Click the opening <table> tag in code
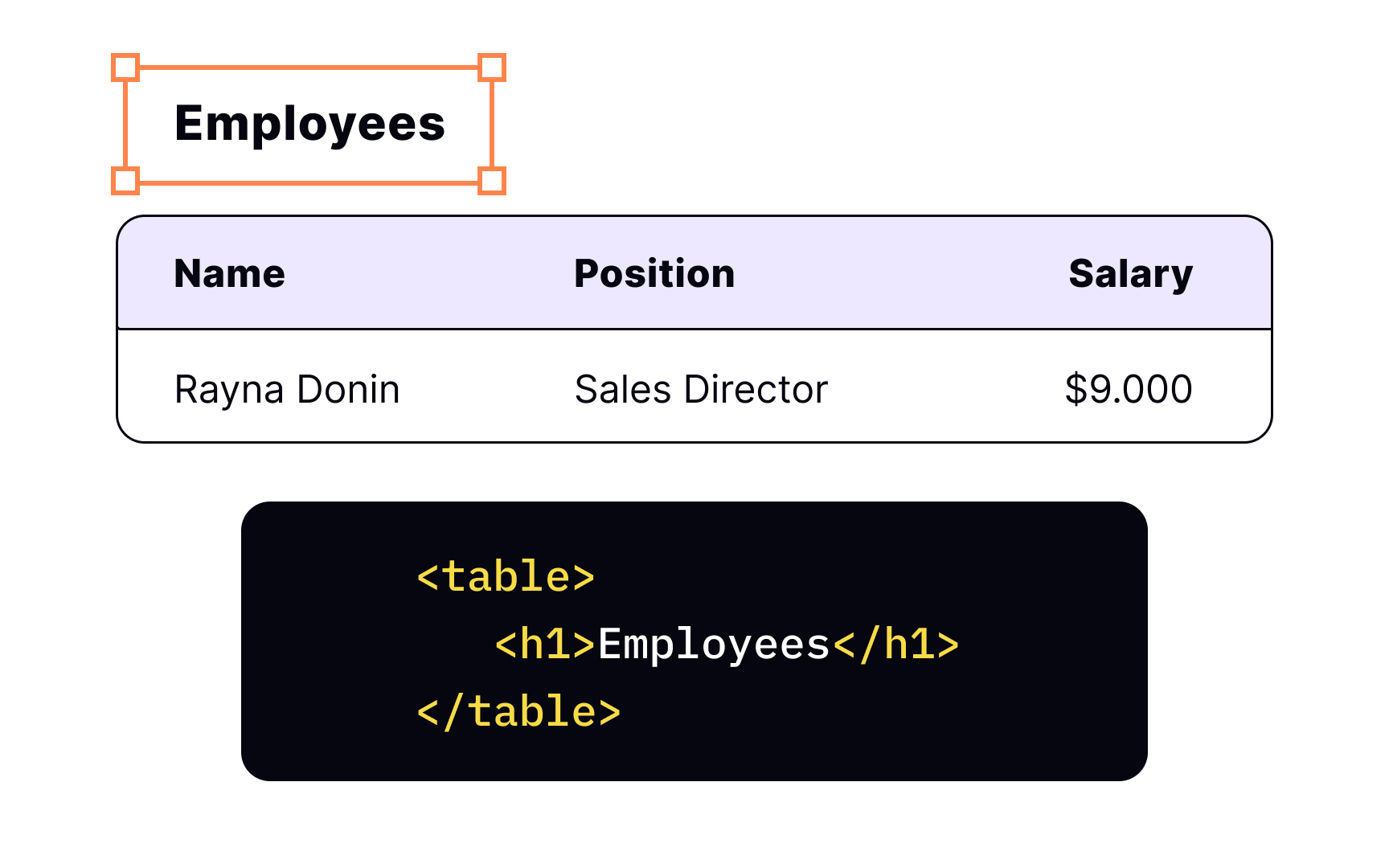The image size is (1389, 868). [x=506, y=577]
